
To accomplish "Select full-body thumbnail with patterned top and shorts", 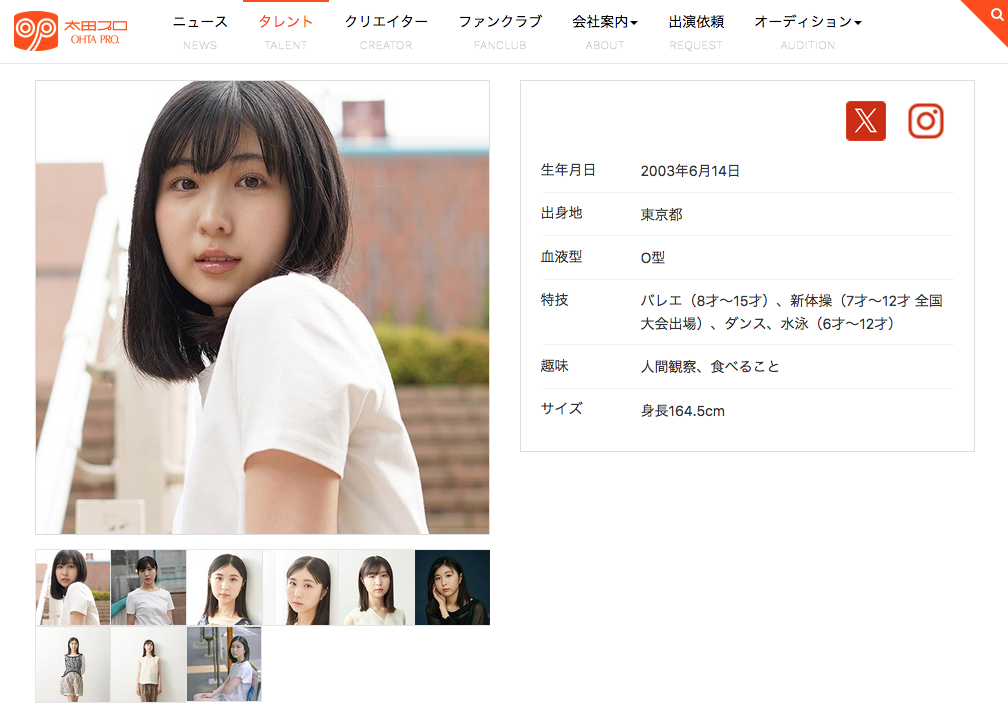I will (73, 665).
